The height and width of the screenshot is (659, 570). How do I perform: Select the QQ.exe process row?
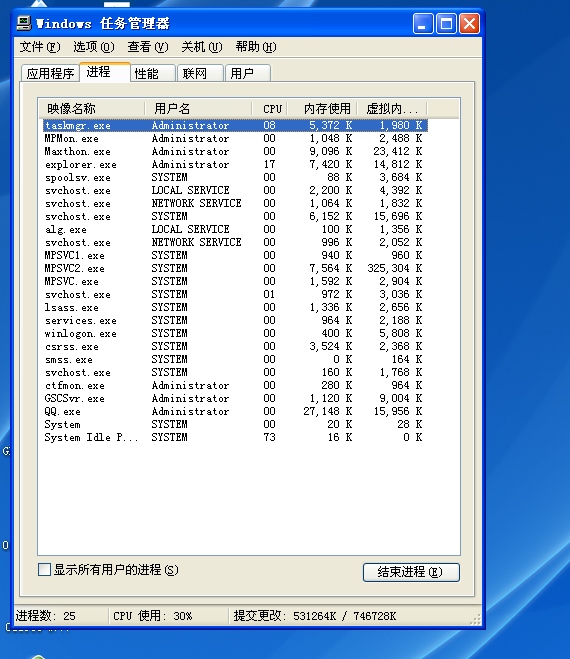235,411
